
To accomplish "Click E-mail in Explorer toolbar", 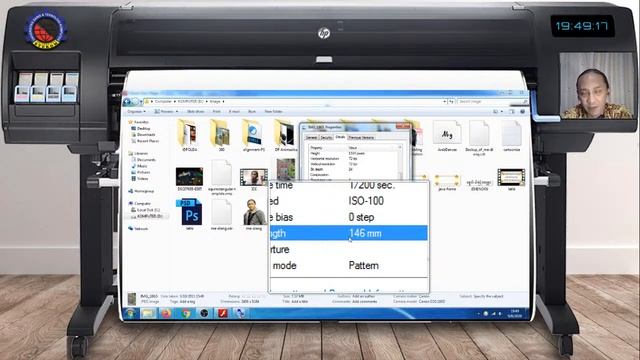I will coord(234,111).
